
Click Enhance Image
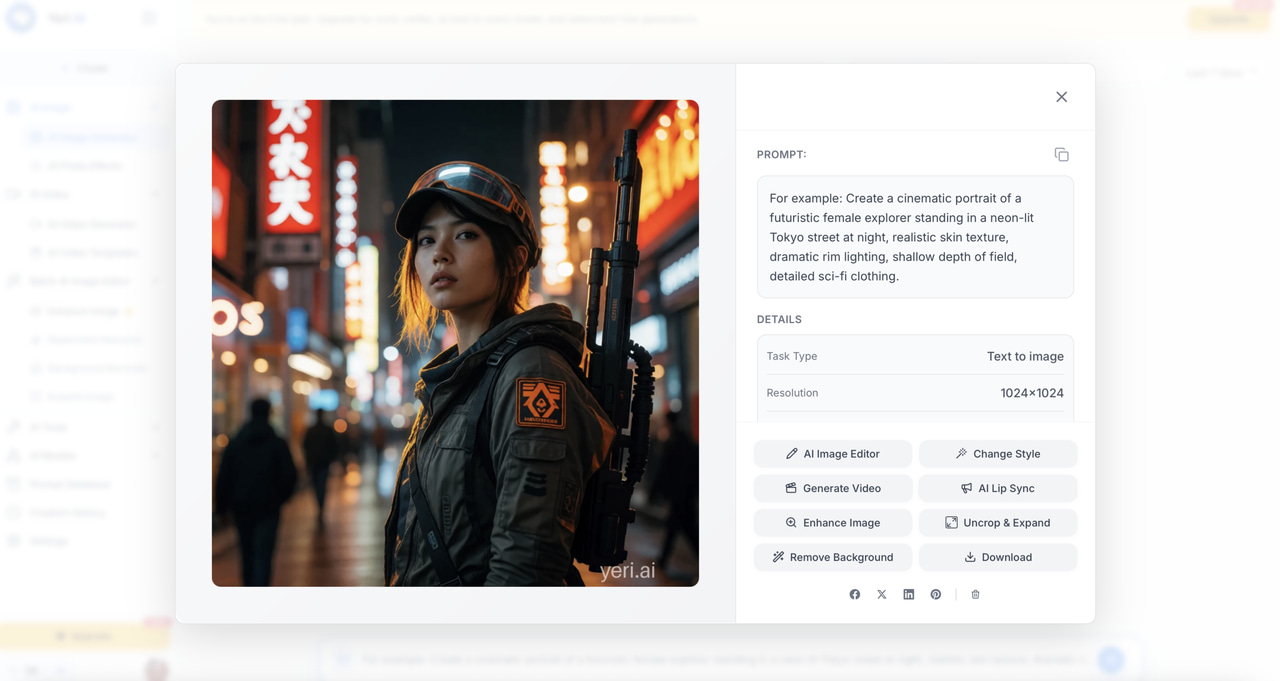pyautogui.click(x=833, y=523)
